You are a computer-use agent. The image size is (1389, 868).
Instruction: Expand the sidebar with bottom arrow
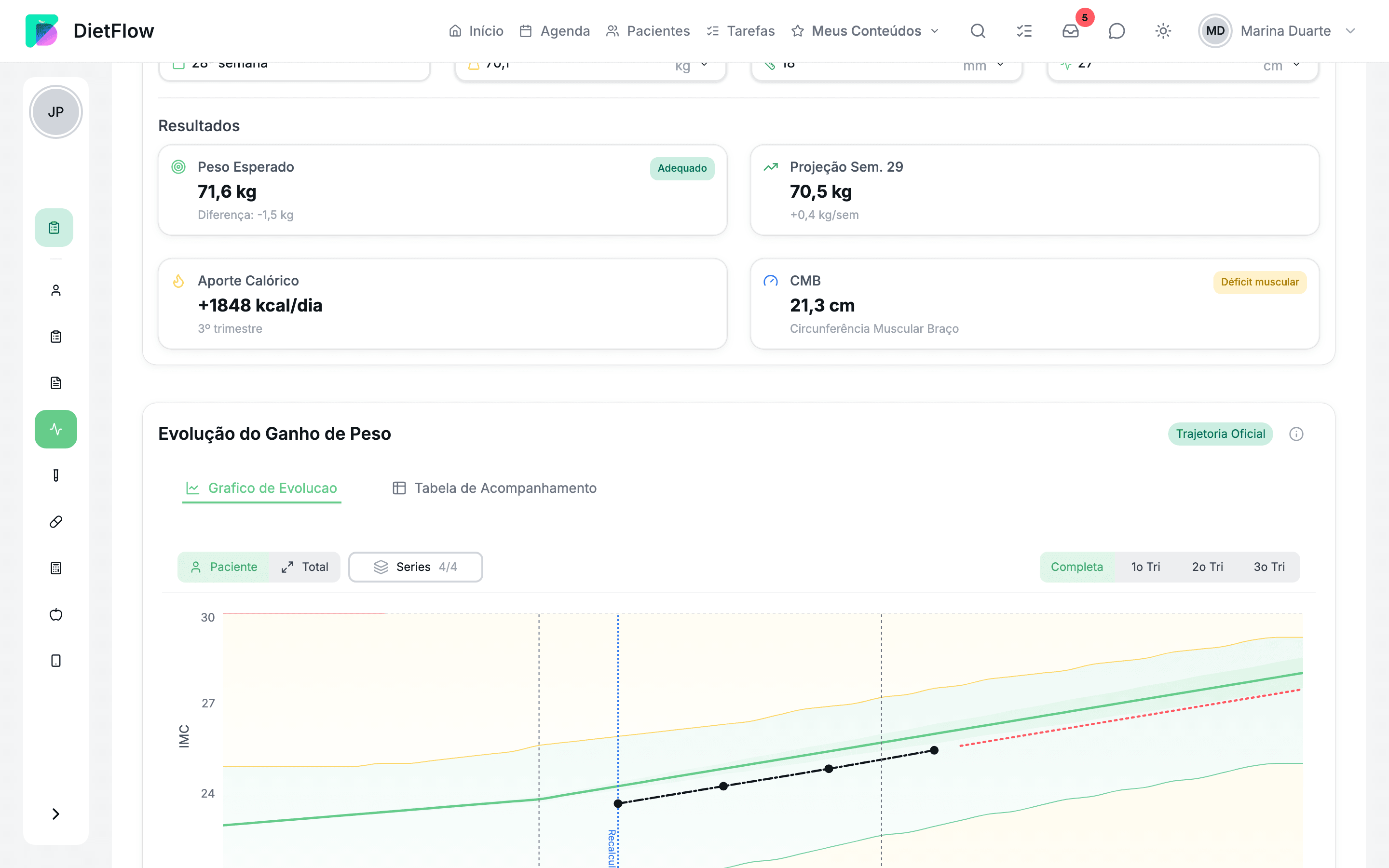55,814
